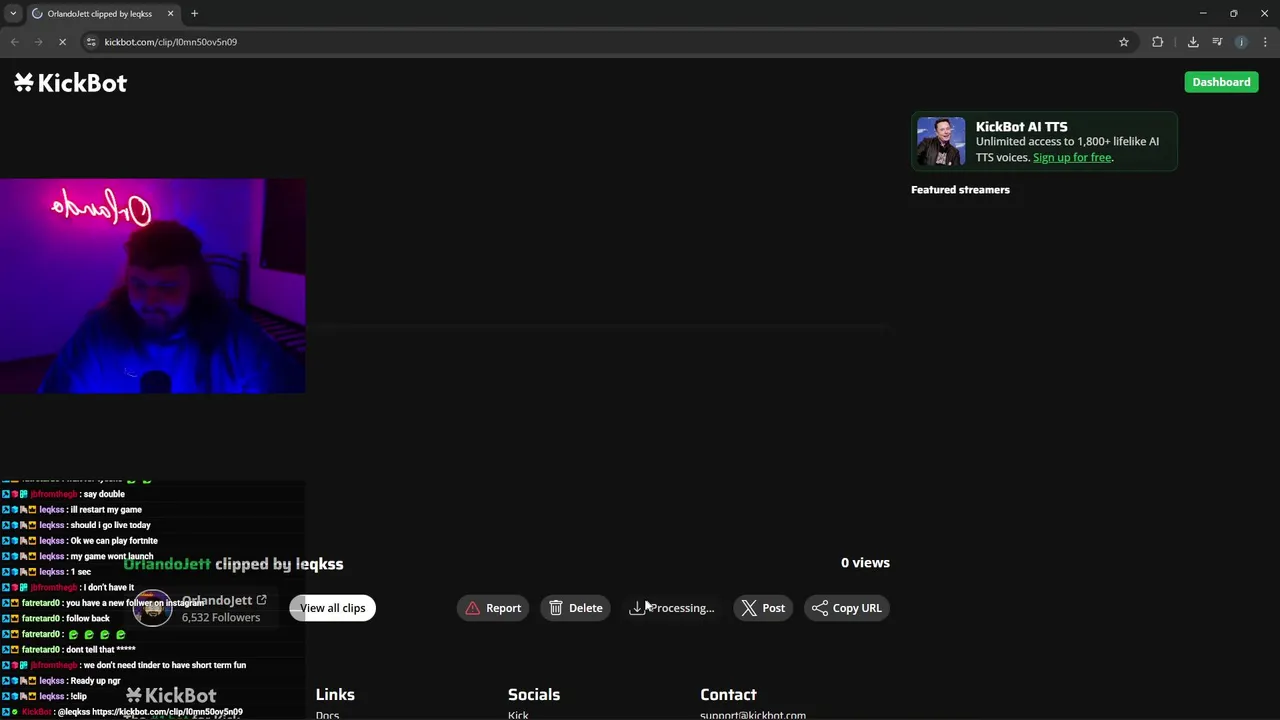Click chat message about tinder short term fun

(x=164, y=665)
